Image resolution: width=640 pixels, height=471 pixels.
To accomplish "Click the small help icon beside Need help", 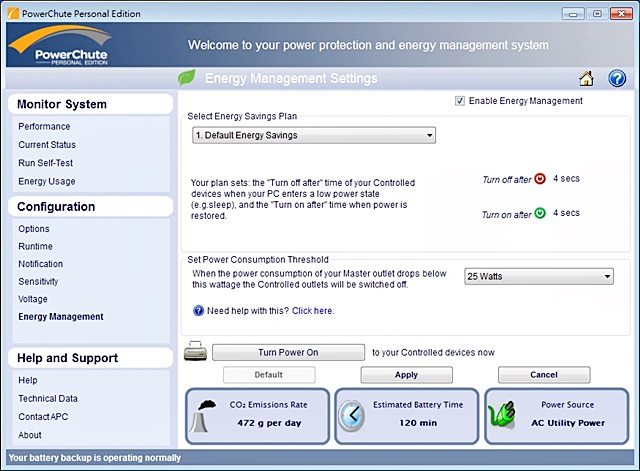I will pyautogui.click(x=198, y=311).
